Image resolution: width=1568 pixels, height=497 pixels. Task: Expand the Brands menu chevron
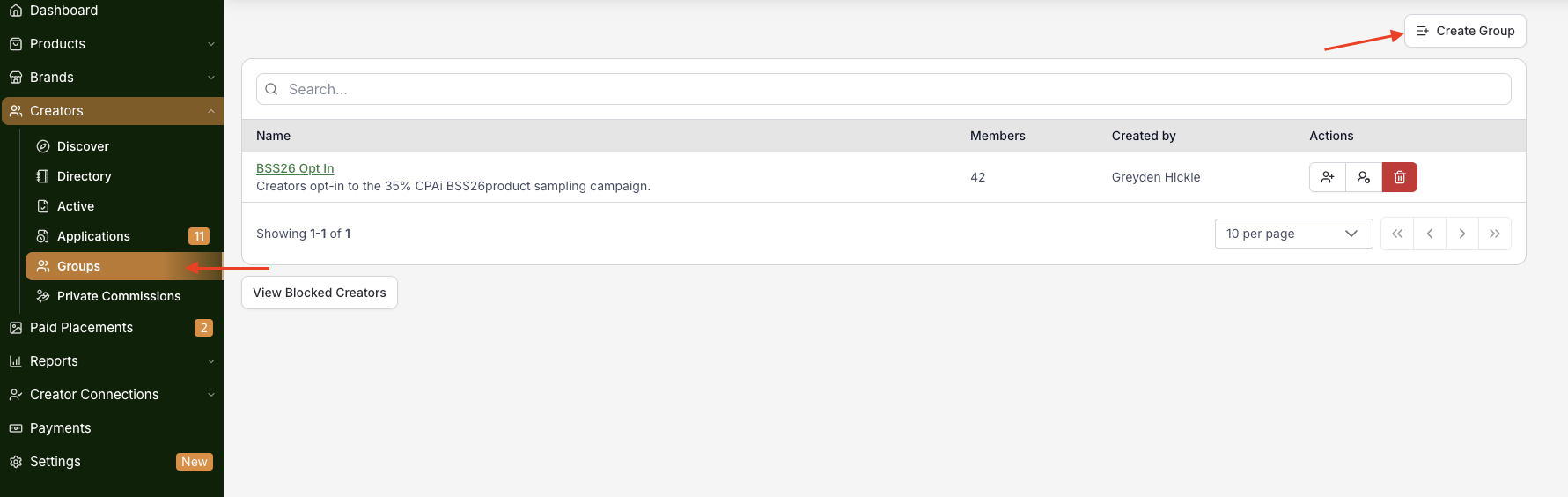coord(211,78)
